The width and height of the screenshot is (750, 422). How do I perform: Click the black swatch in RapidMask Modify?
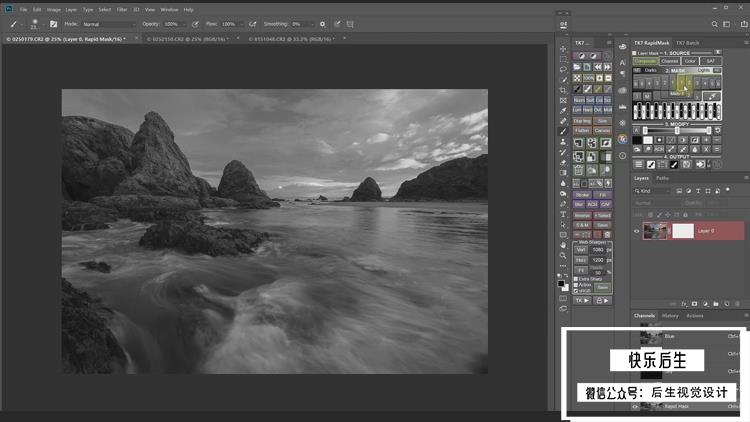(637, 140)
